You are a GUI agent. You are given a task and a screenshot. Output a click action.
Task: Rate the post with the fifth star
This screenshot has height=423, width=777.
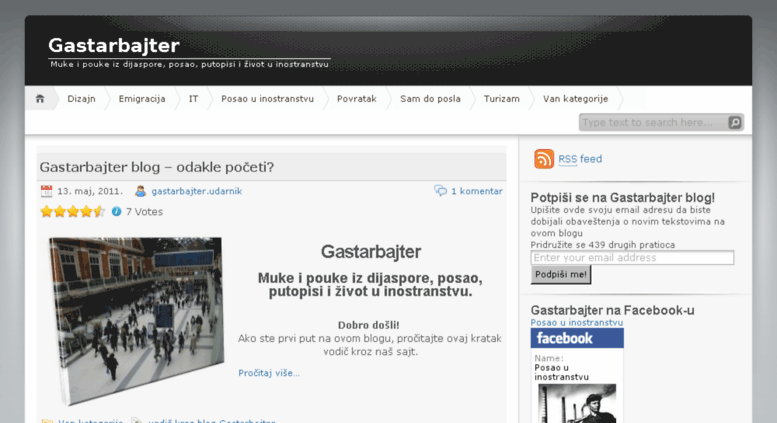click(99, 212)
